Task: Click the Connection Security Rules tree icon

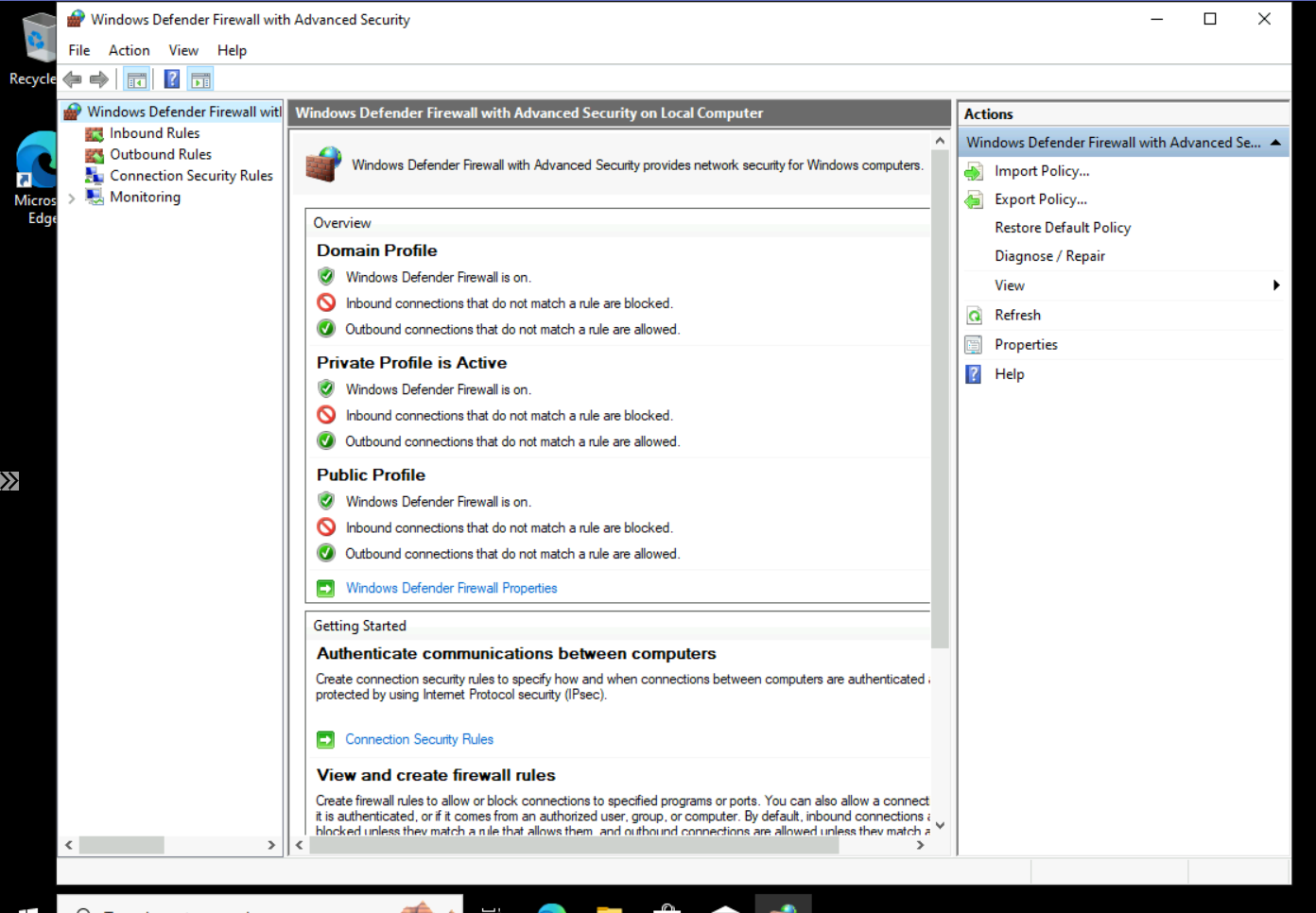Action: (x=95, y=176)
